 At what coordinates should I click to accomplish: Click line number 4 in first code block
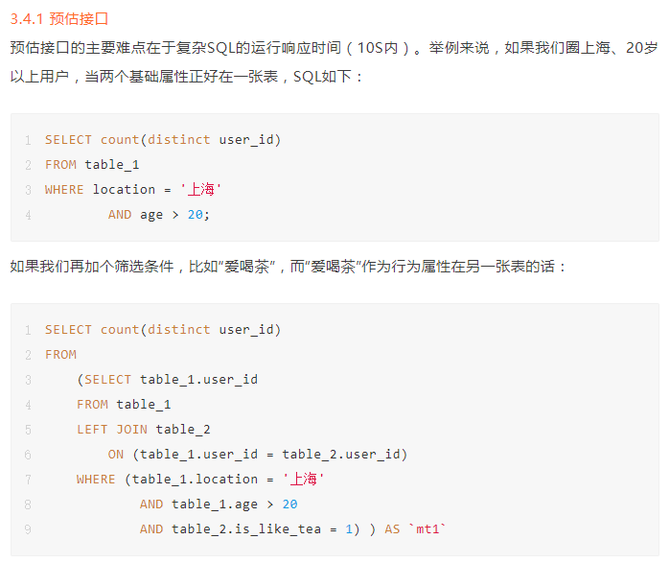point(28,215)
